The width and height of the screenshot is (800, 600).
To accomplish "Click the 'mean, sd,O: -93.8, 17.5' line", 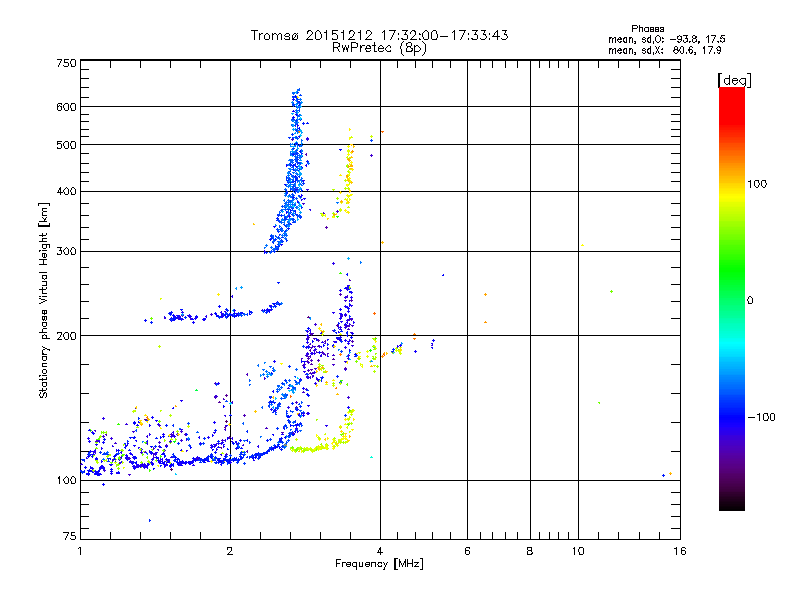I will point(666,39).
